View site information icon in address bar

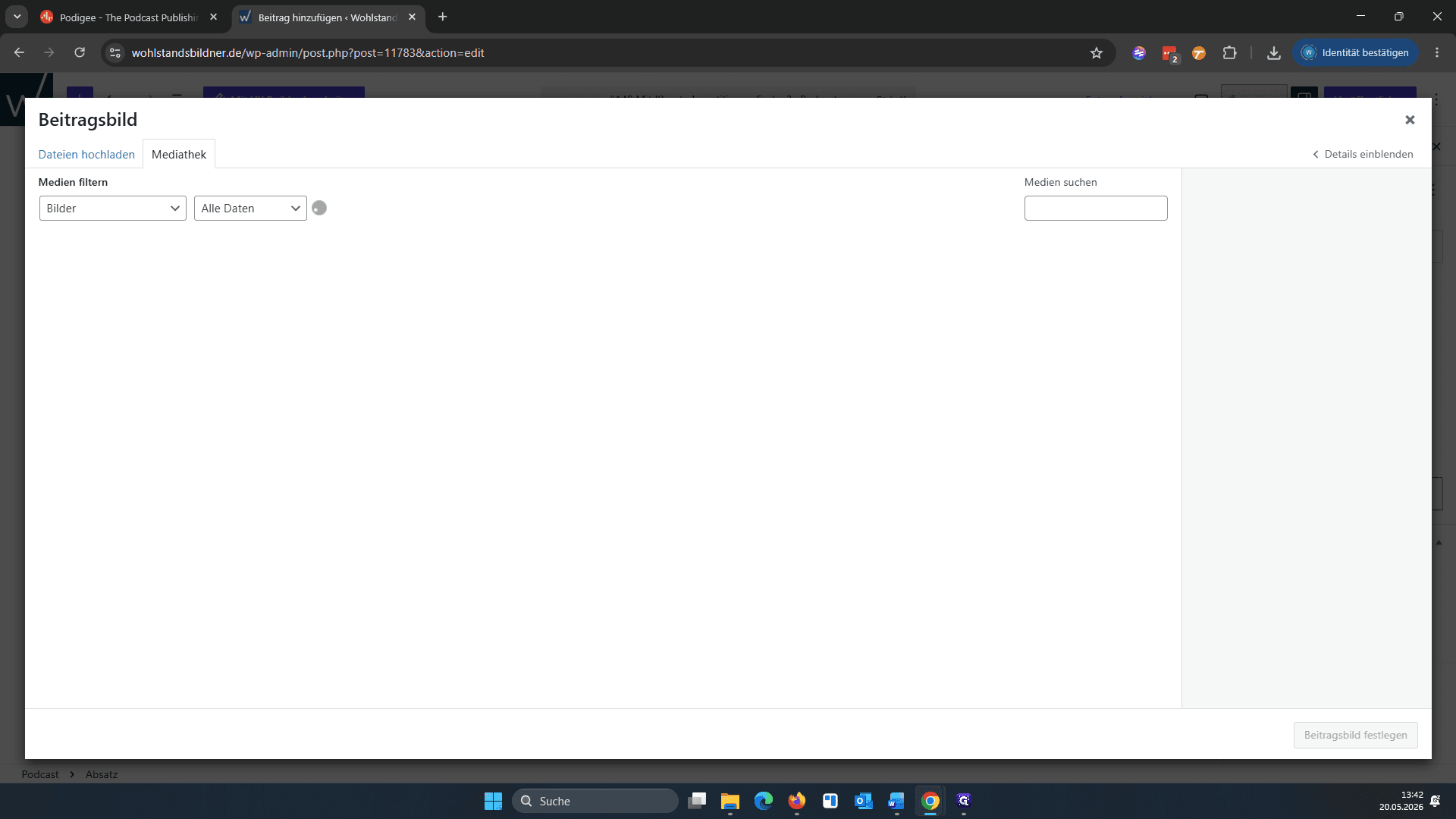click(115, 53)
